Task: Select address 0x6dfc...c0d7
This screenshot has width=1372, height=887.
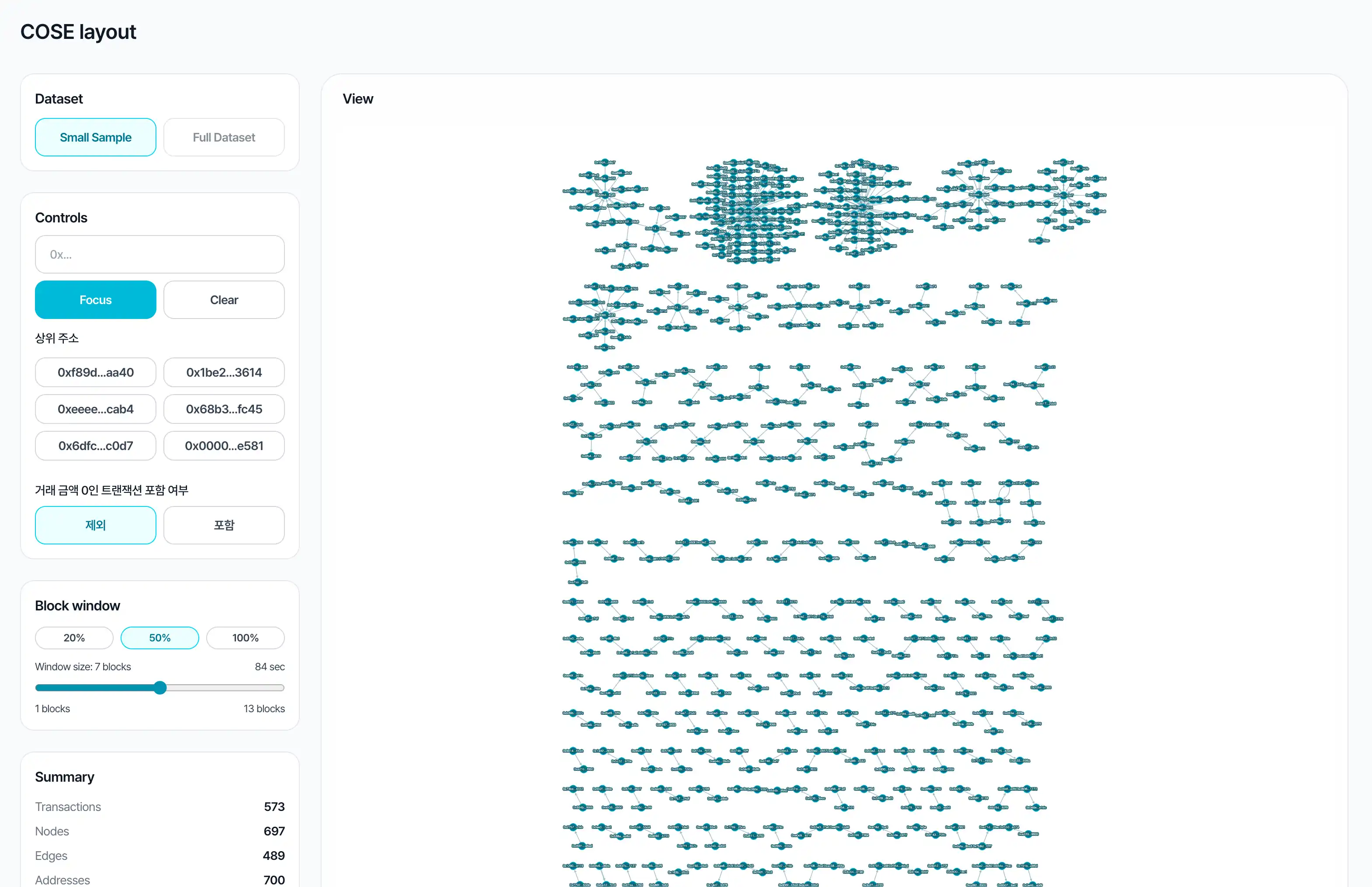Action: (x=96, y=446)
